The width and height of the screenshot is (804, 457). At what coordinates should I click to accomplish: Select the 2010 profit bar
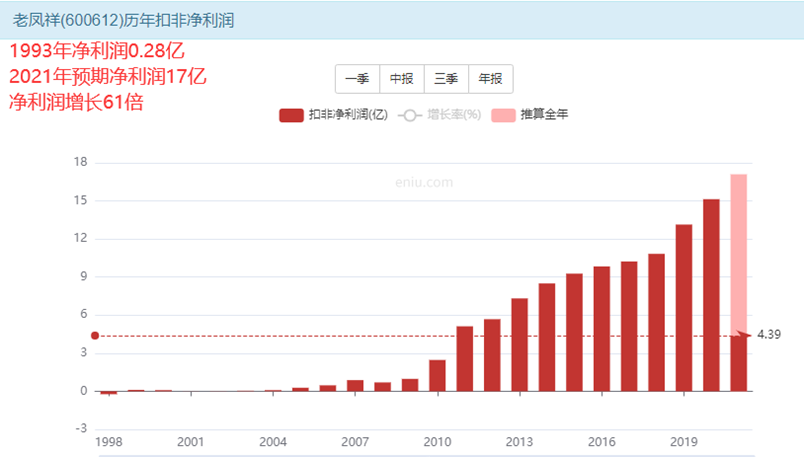pyautogui.click(x=437, y=375)
